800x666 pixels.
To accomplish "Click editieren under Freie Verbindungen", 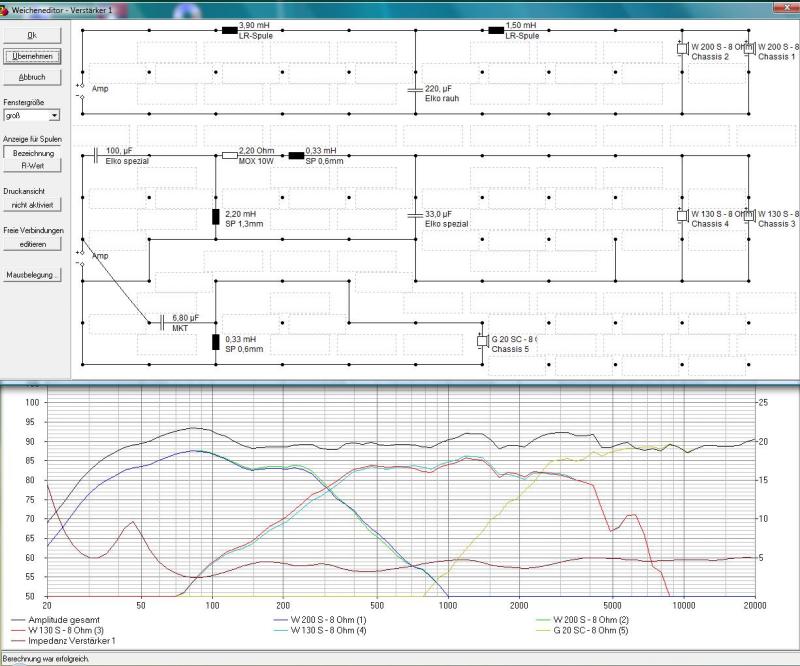I will click(31, 244).
